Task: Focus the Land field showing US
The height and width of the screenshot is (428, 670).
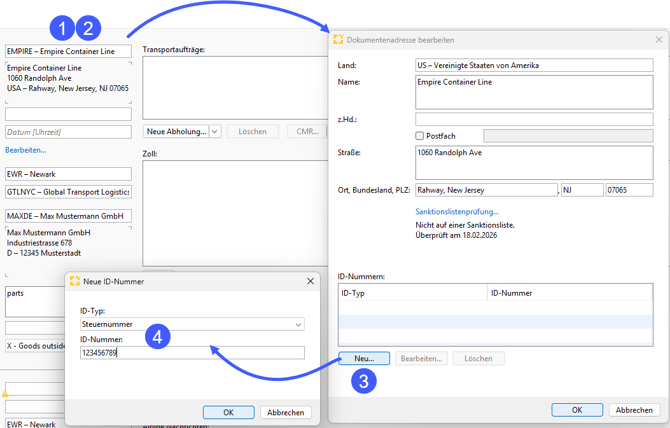Action: tap(534, 65)
